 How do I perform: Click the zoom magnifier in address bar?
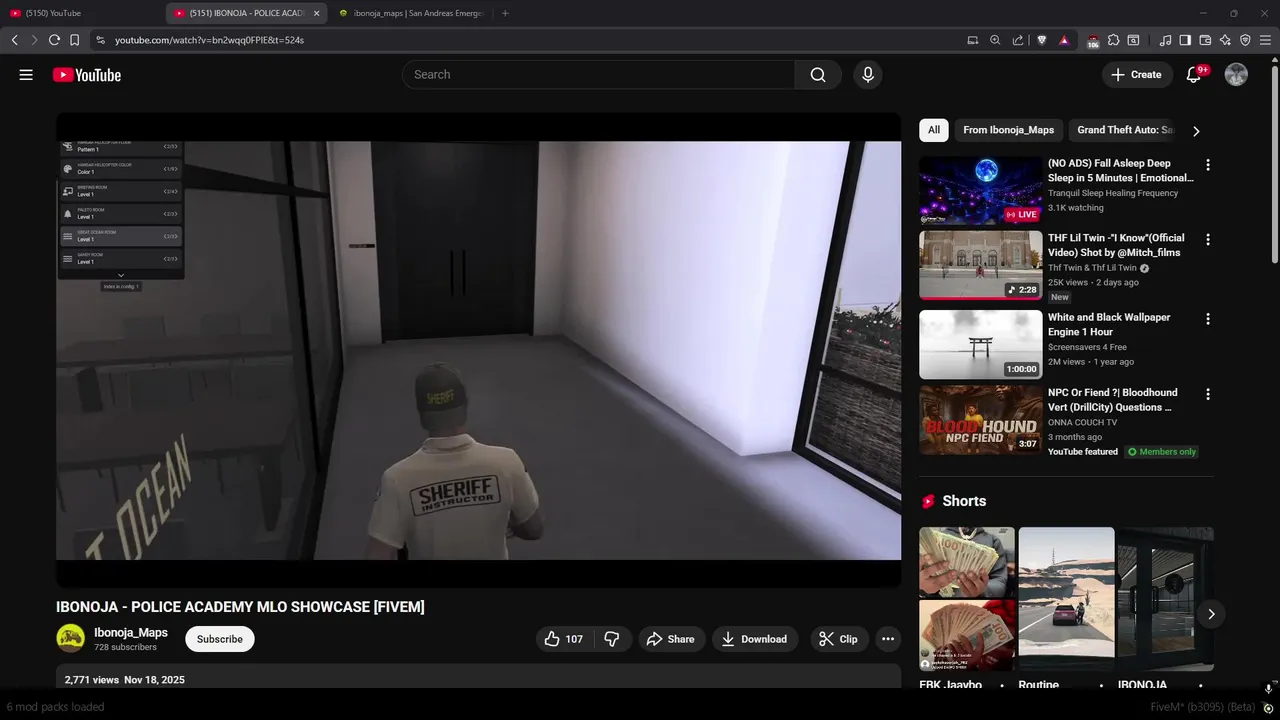tap(995, 40)
